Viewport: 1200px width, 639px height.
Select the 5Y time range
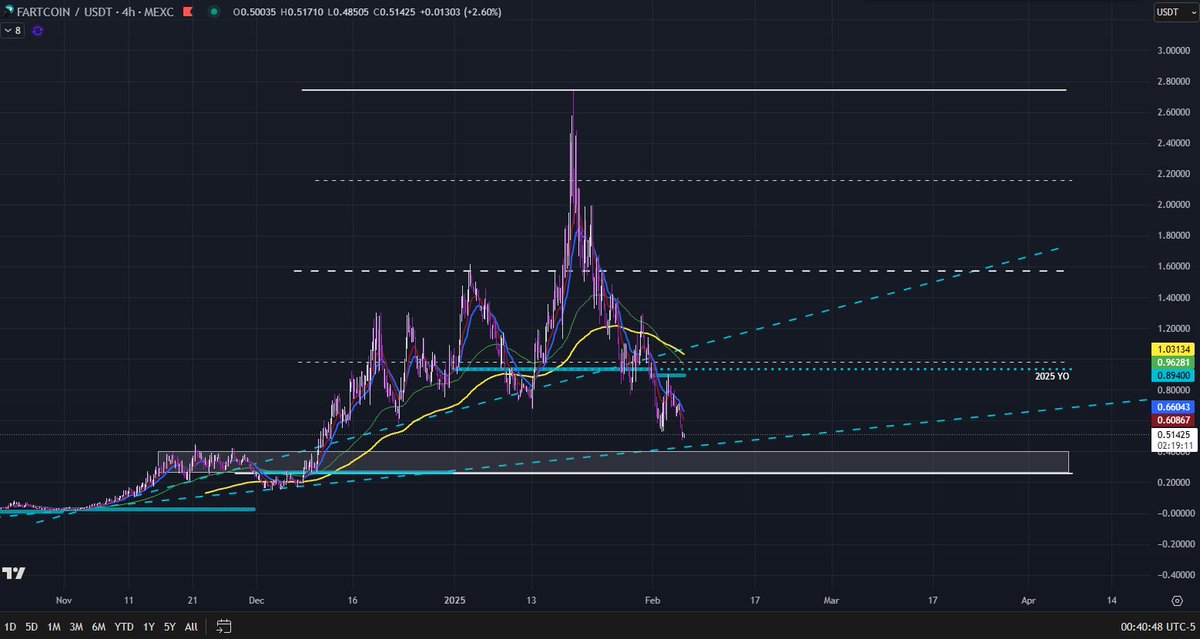tap(169, 627)
